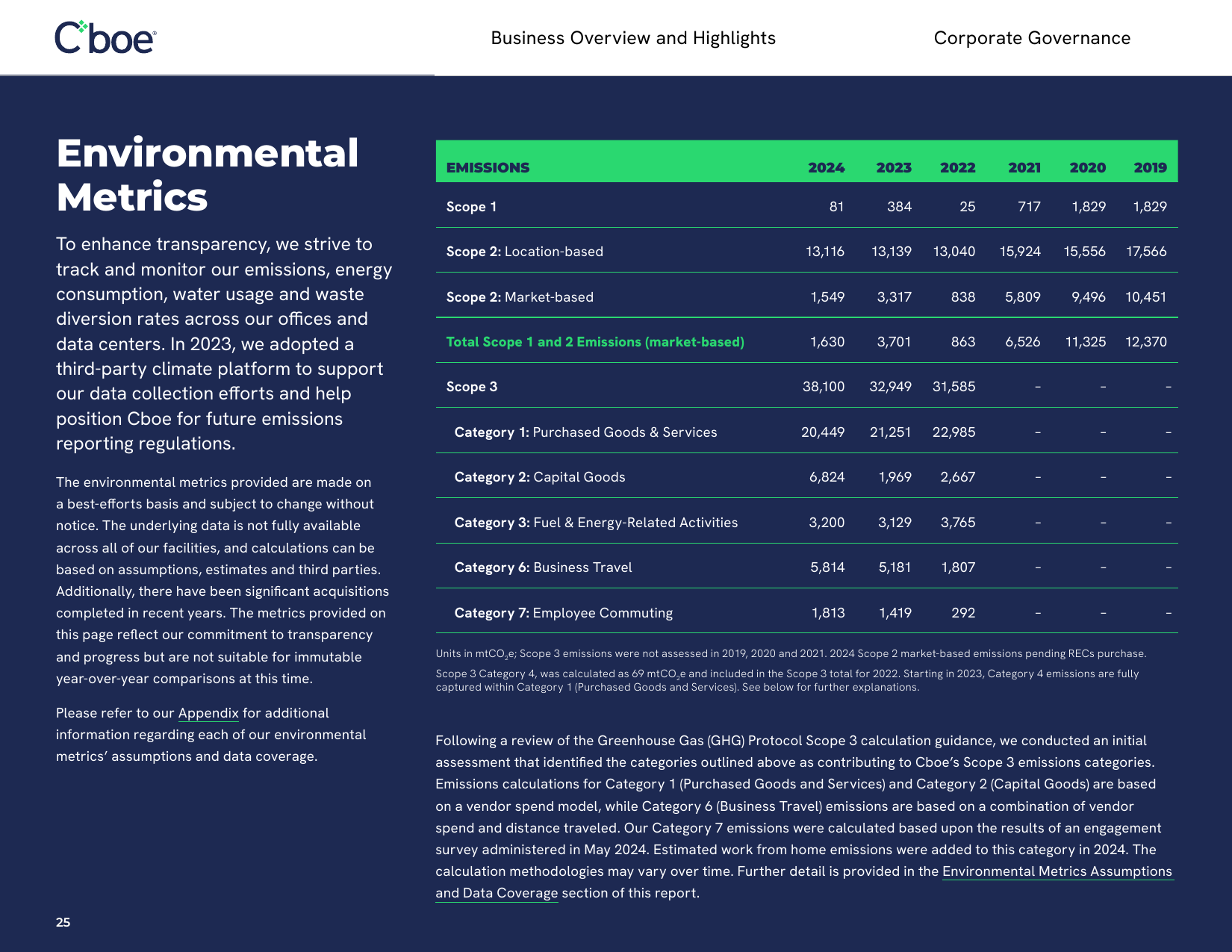
Task: Click the total emissions value 12,370
Action: pyautogui.click(x=1146, y=342)
